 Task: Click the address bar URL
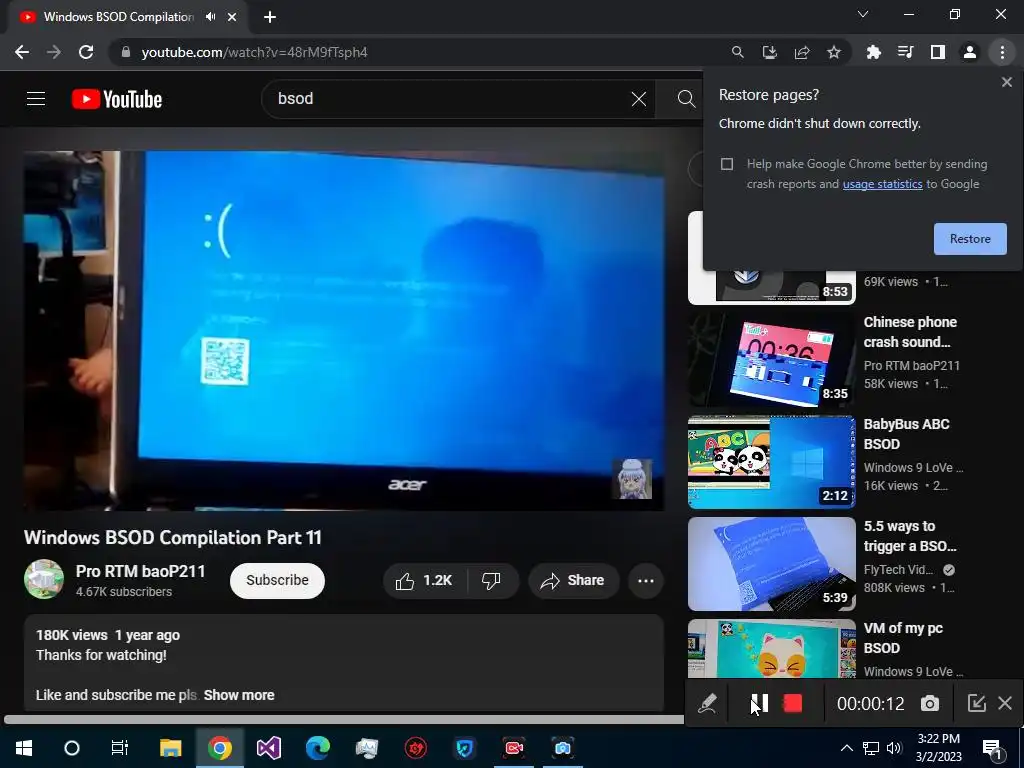pyautogui.click(x=254, y=52)
